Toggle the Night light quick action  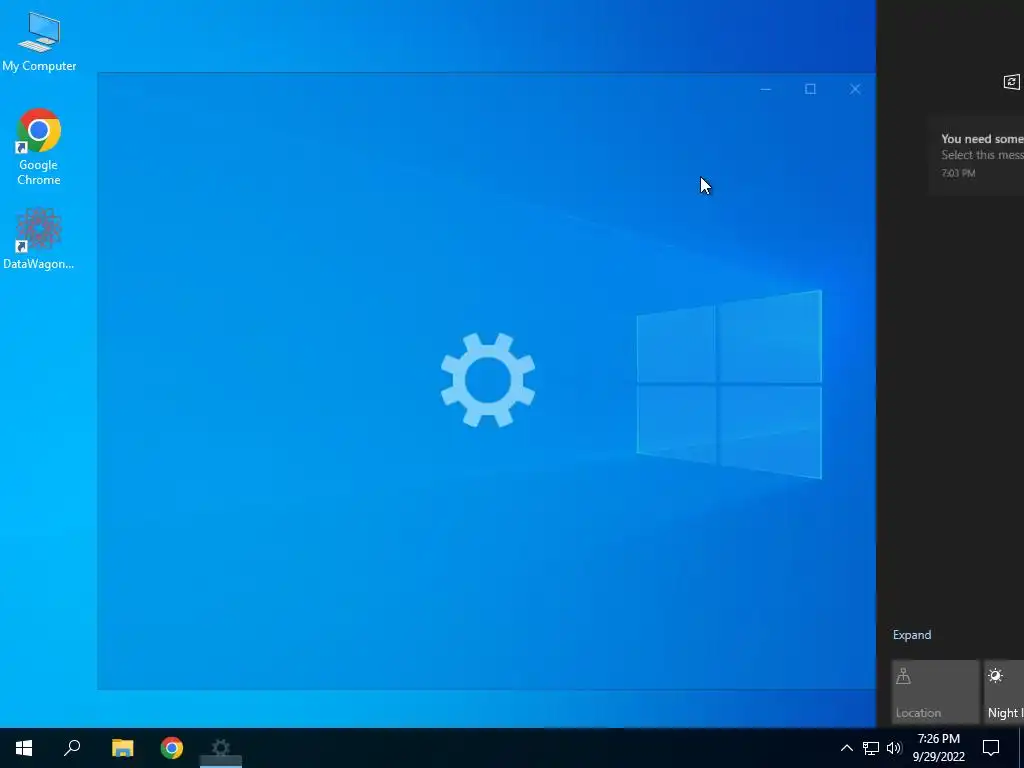pyautogui.click(x=1004, y=692)
